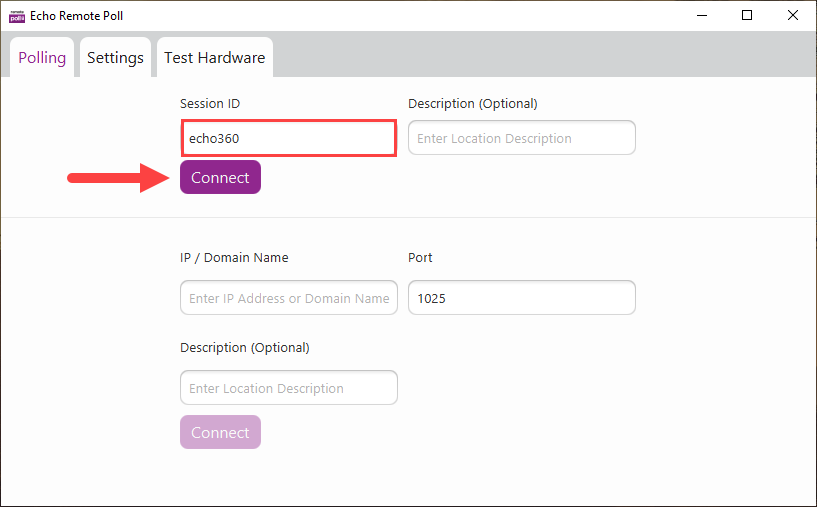Click the Echo Remote Poll app icon in title bar
This screenshot has height=507, width=817.
pyautogui.click(x=17, y=16)
